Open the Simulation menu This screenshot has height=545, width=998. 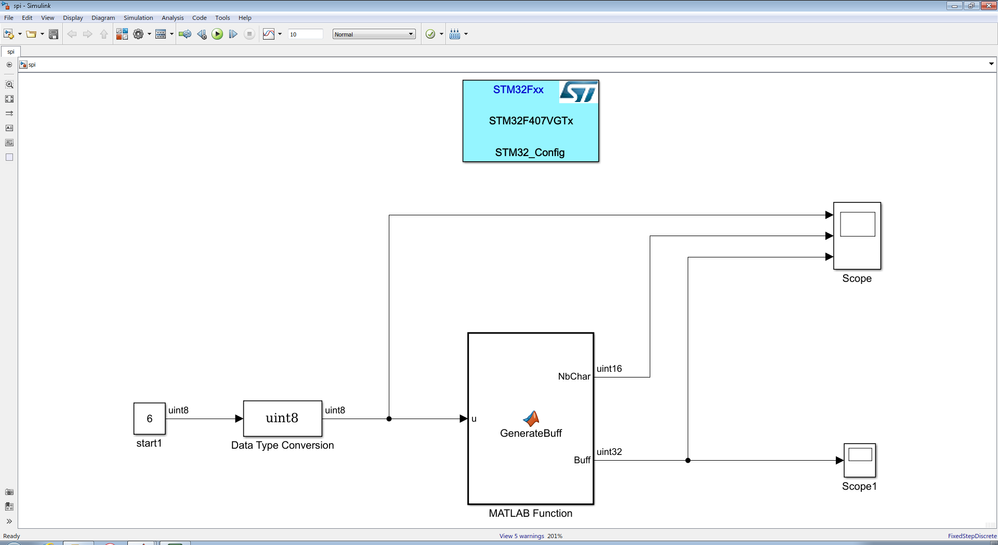pos(138,18)
